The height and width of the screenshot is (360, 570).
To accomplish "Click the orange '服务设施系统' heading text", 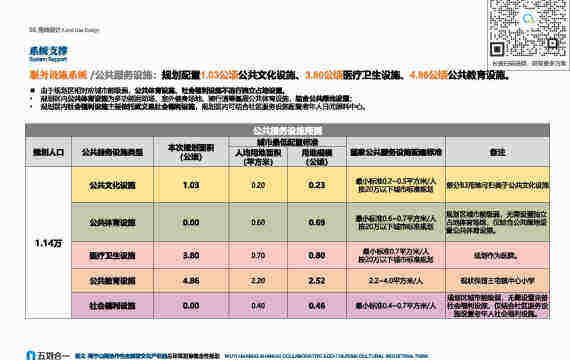I will pos(58,75).
